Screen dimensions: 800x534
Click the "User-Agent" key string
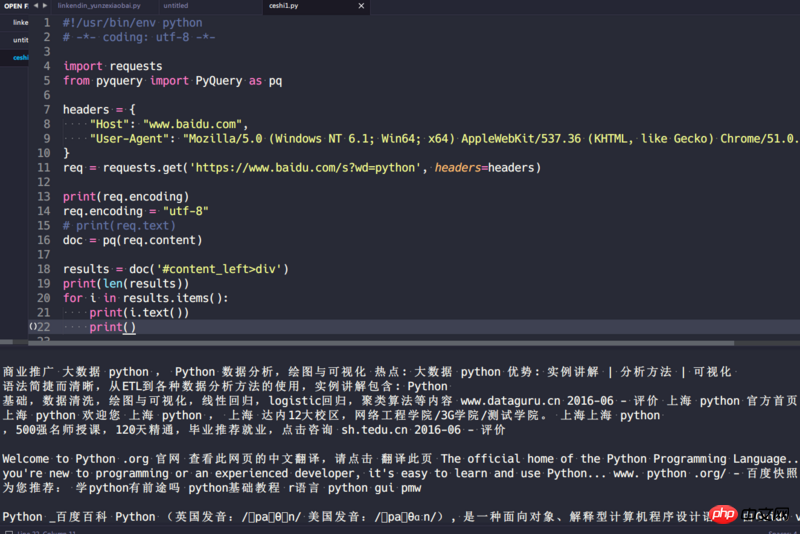tap(129, 139)
